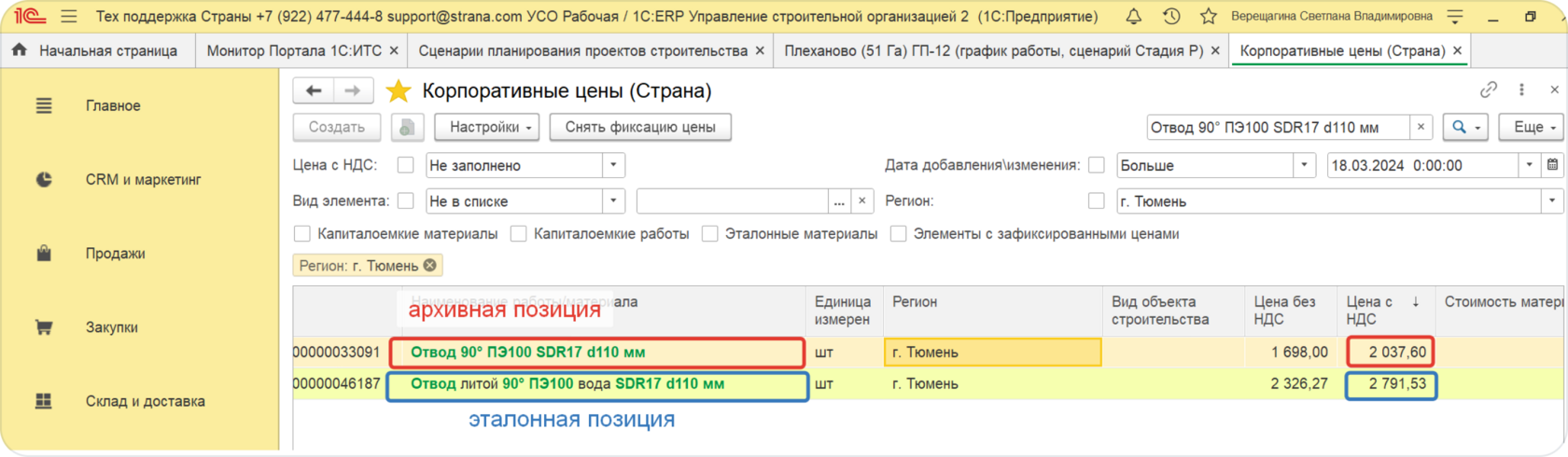
Task: Navigate back with left arrow button
Action: point(314,90)
